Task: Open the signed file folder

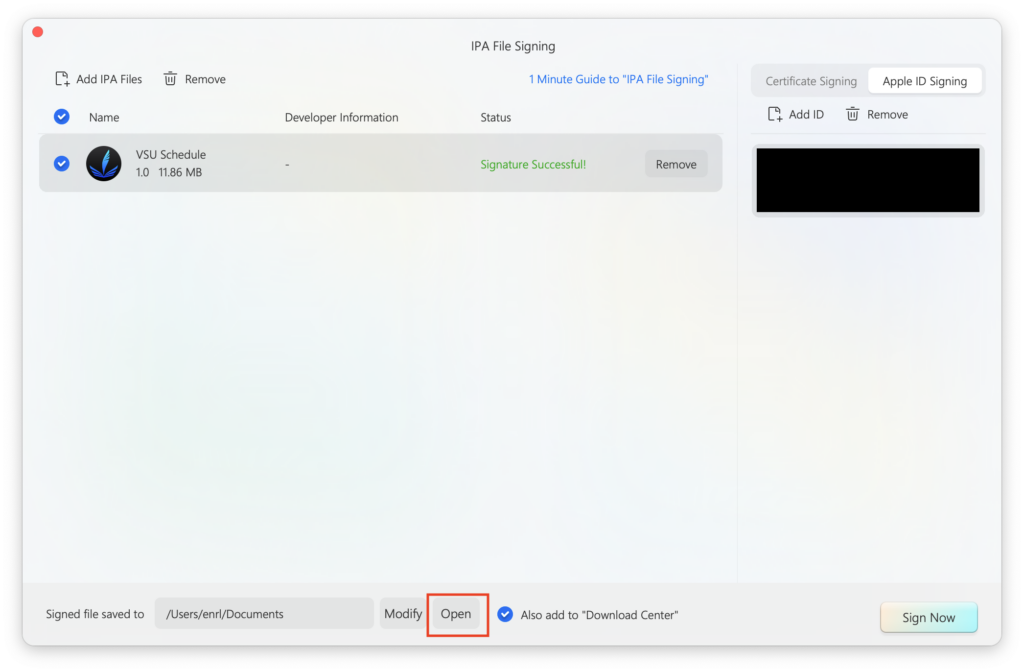Action: point(456,614)
